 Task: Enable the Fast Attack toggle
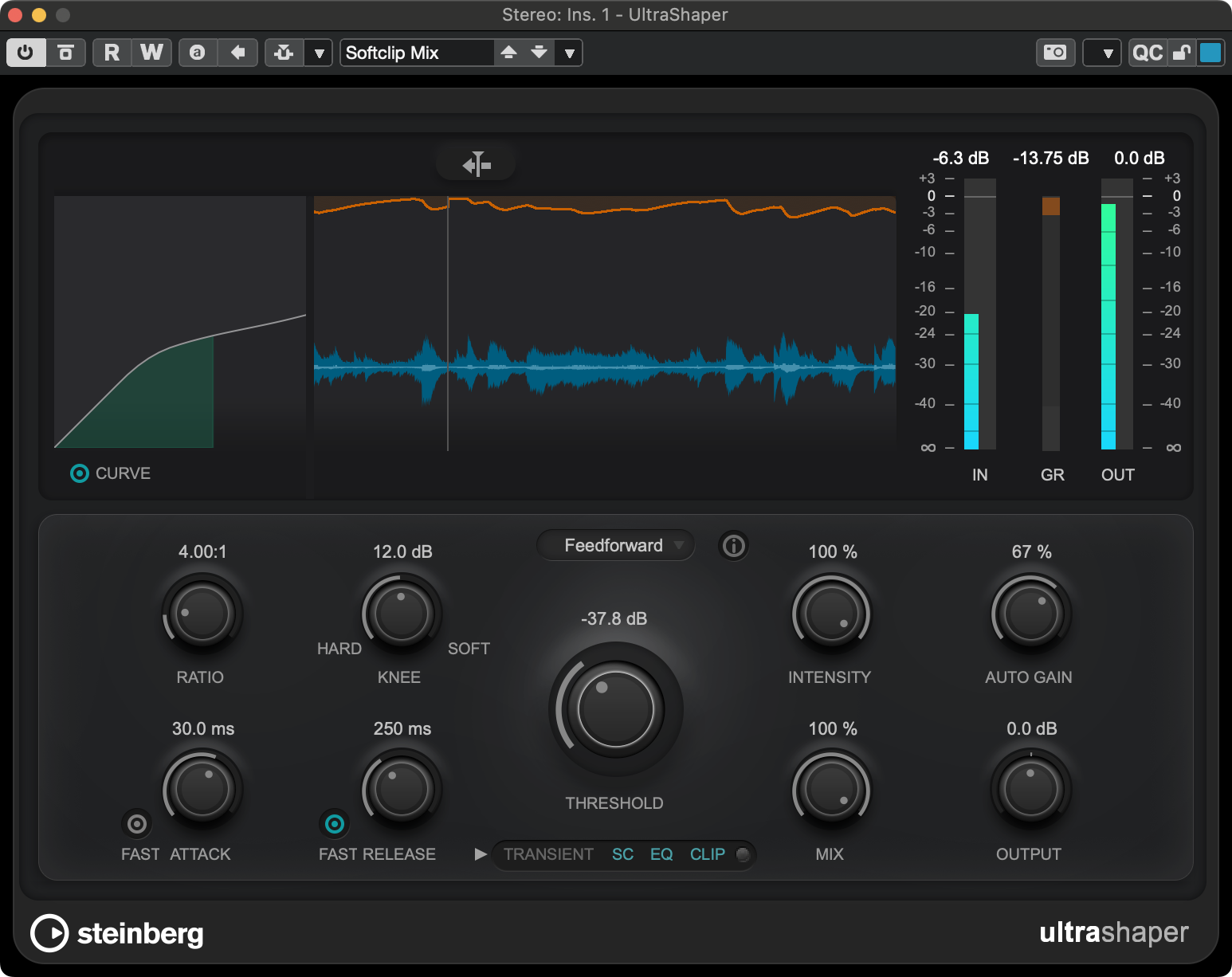(137, 823)
